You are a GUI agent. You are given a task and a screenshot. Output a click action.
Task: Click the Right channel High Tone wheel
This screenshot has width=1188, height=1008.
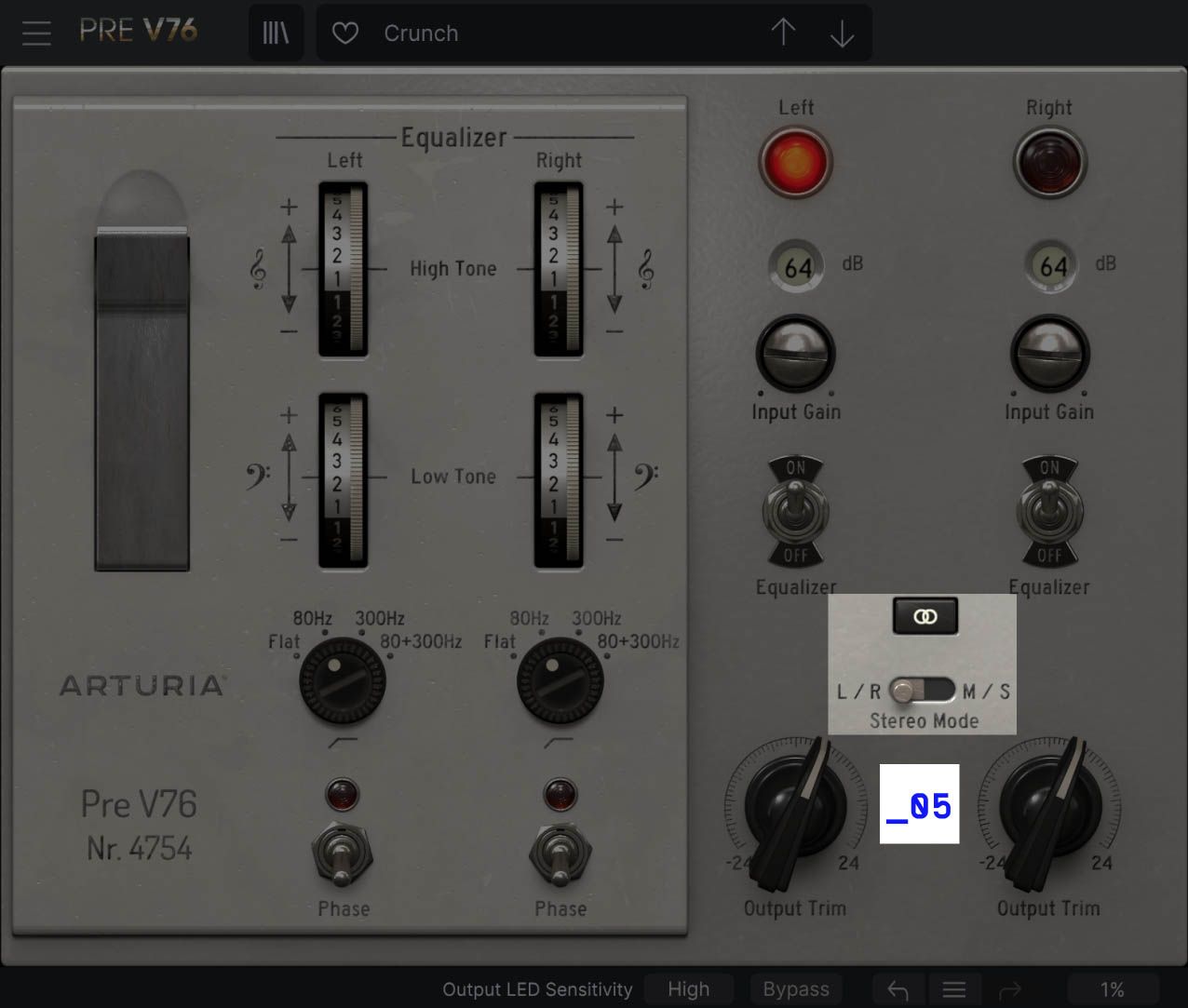pos(559,270)
